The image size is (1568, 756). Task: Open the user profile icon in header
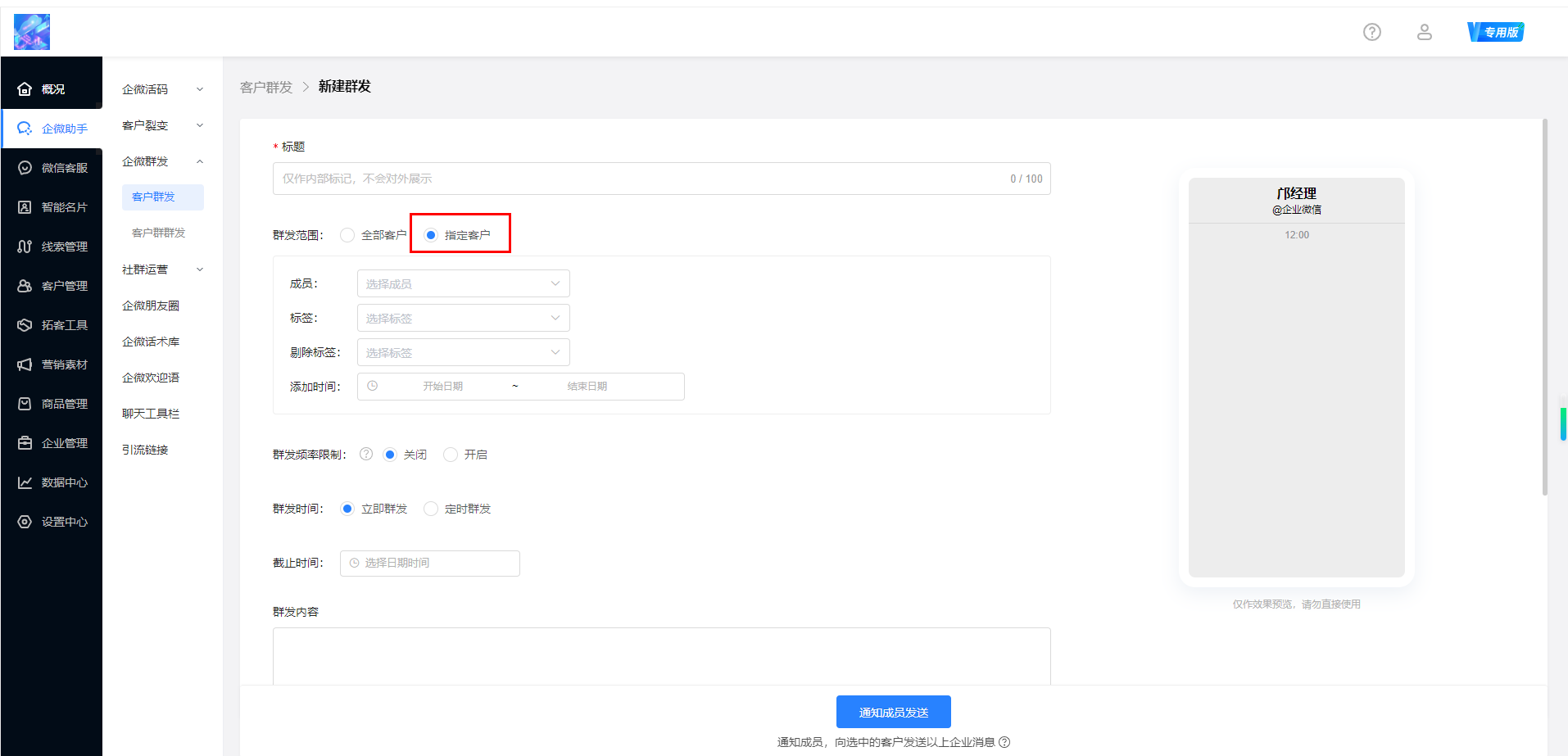[1424, 32]
